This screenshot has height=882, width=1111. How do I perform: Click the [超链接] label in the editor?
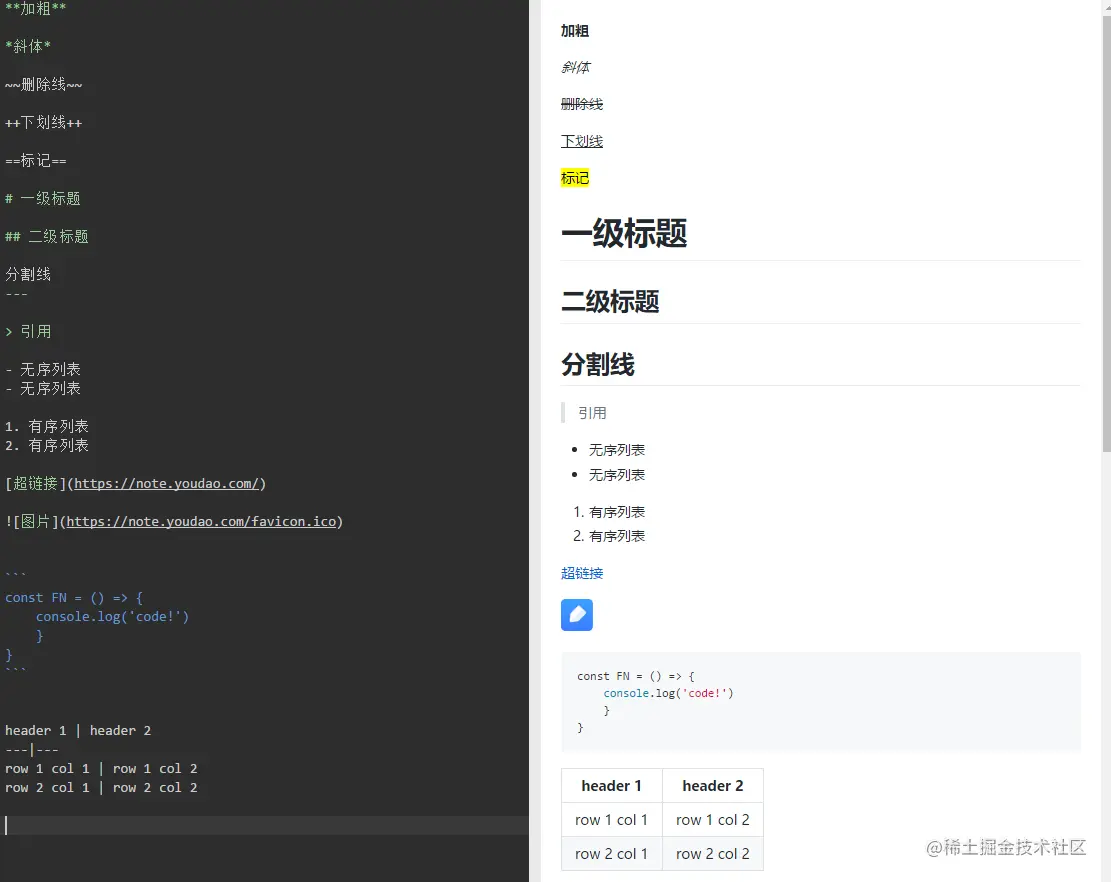pyautogui.click(x=35, y=483)
